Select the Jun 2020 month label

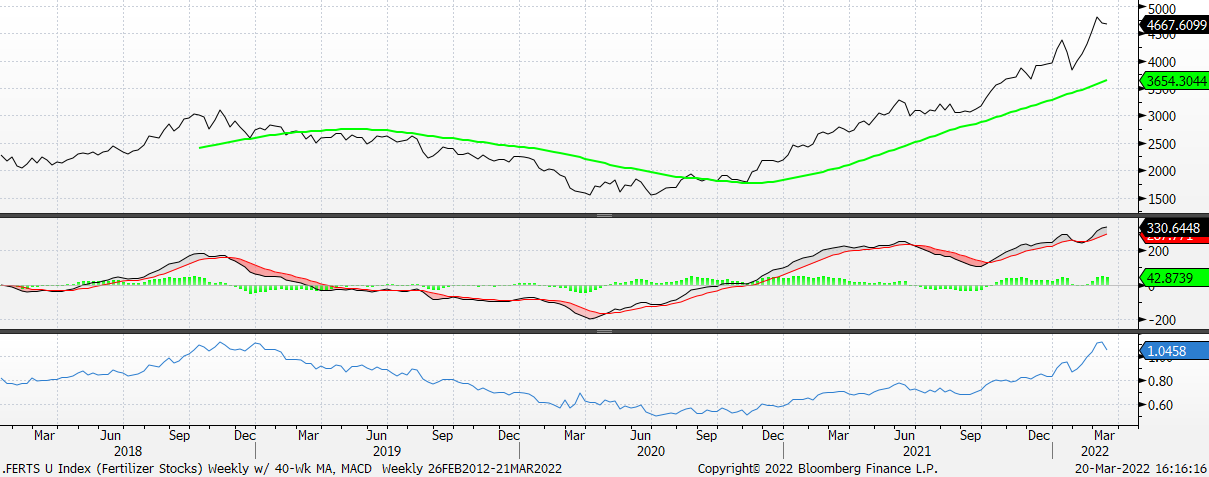(x=641, y=436)
